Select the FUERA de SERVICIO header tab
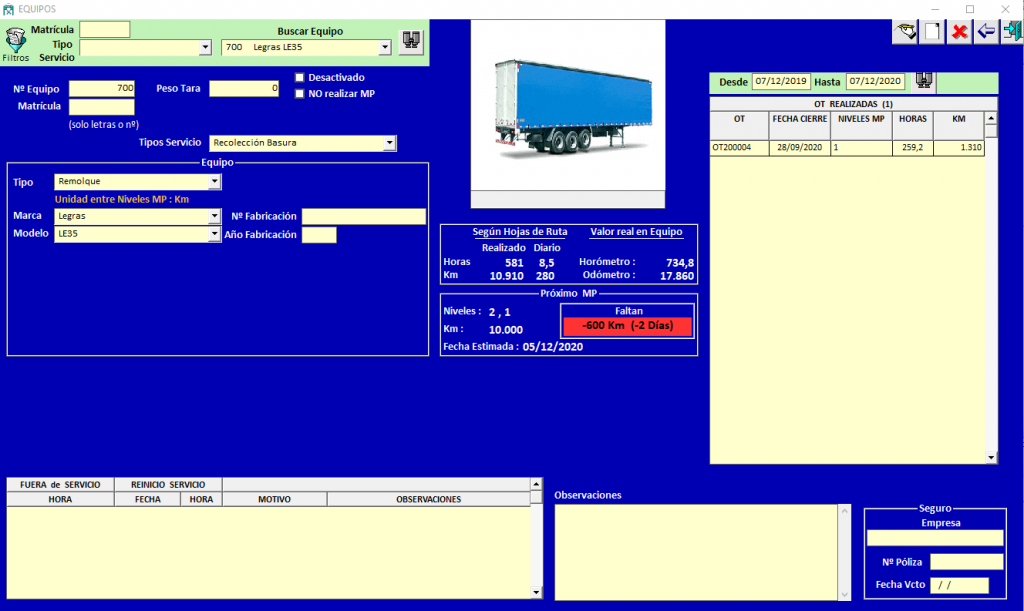This screenshot has width=1024, height=611. (x=61, y=484)
